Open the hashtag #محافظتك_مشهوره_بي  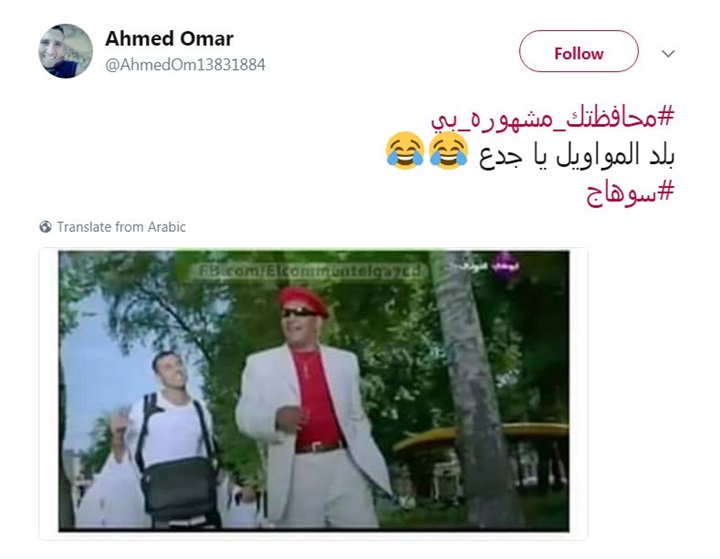553,117
